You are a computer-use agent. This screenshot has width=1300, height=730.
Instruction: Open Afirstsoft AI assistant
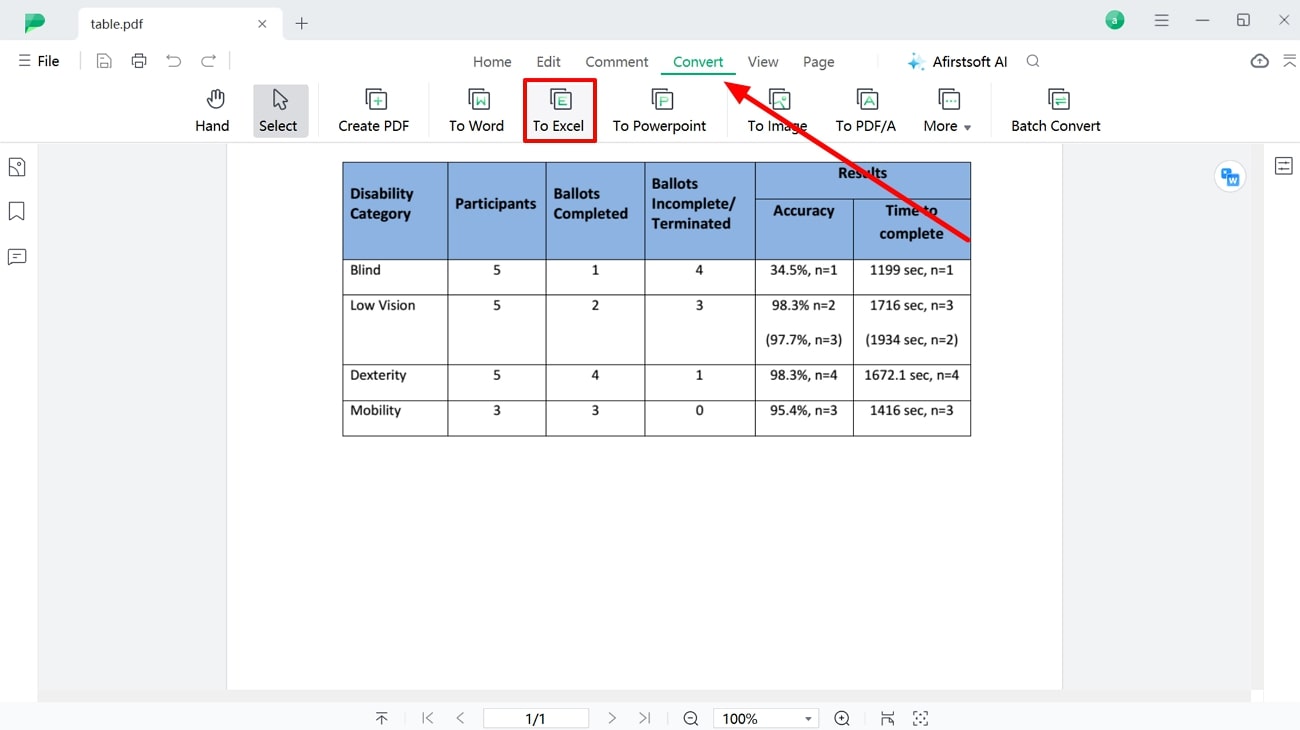(x=957, y=62)
